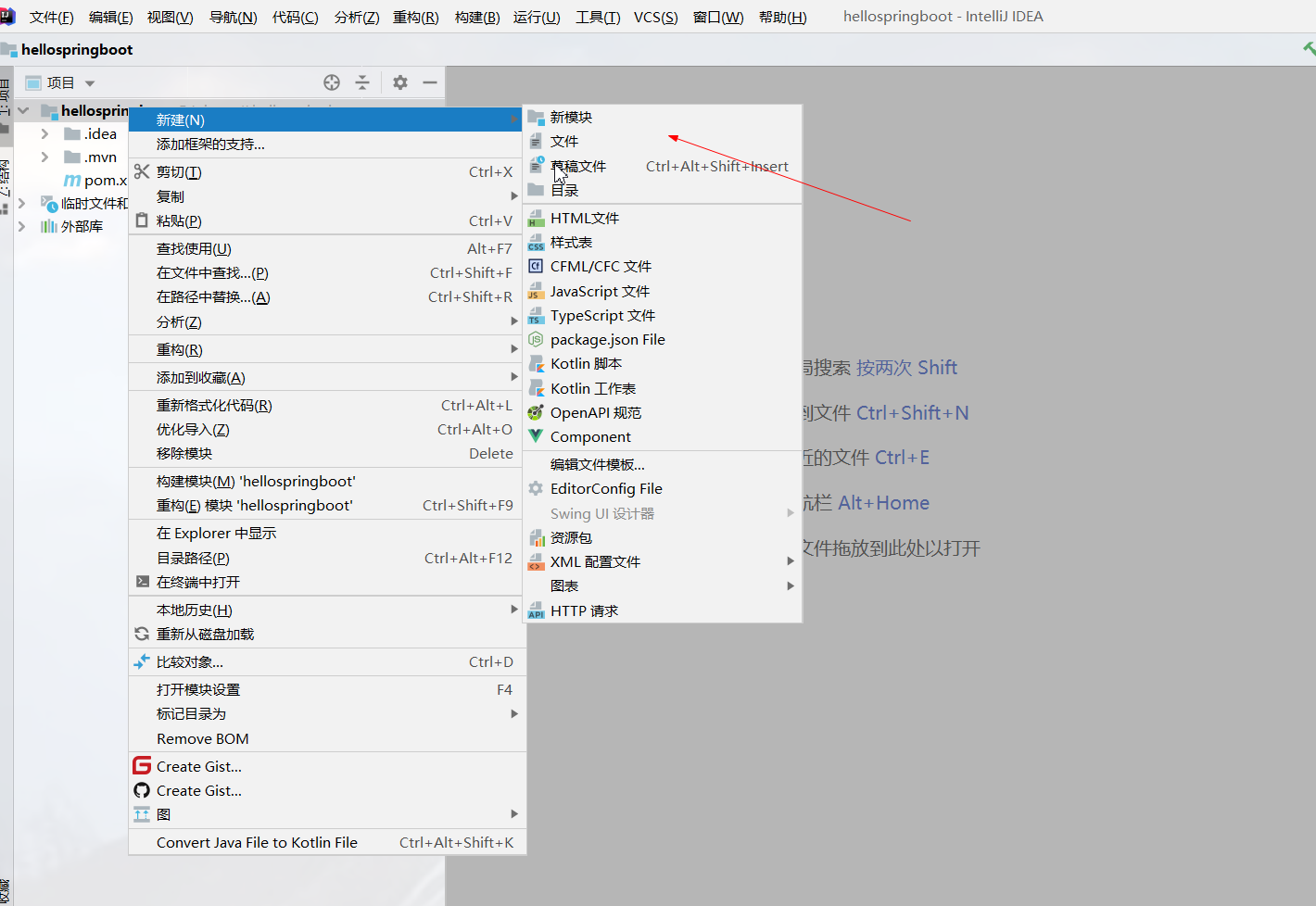Expand the .mvn folder arrow
This screenshot has width=1316, height=906.
coord(44,157)
